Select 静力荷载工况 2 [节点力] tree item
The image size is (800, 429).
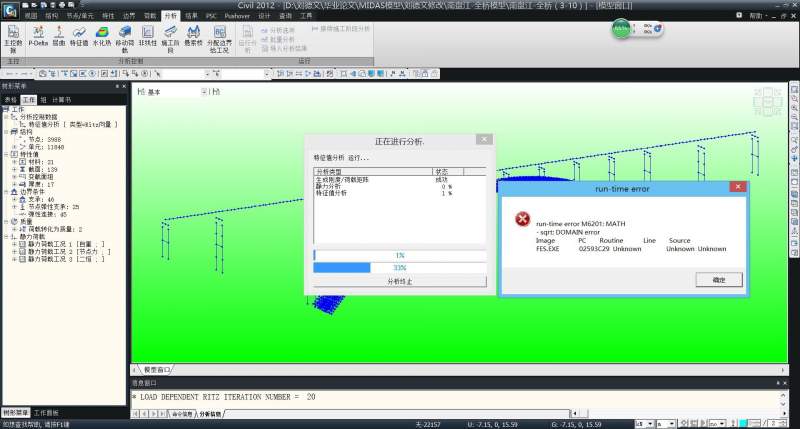coord(69,252)
